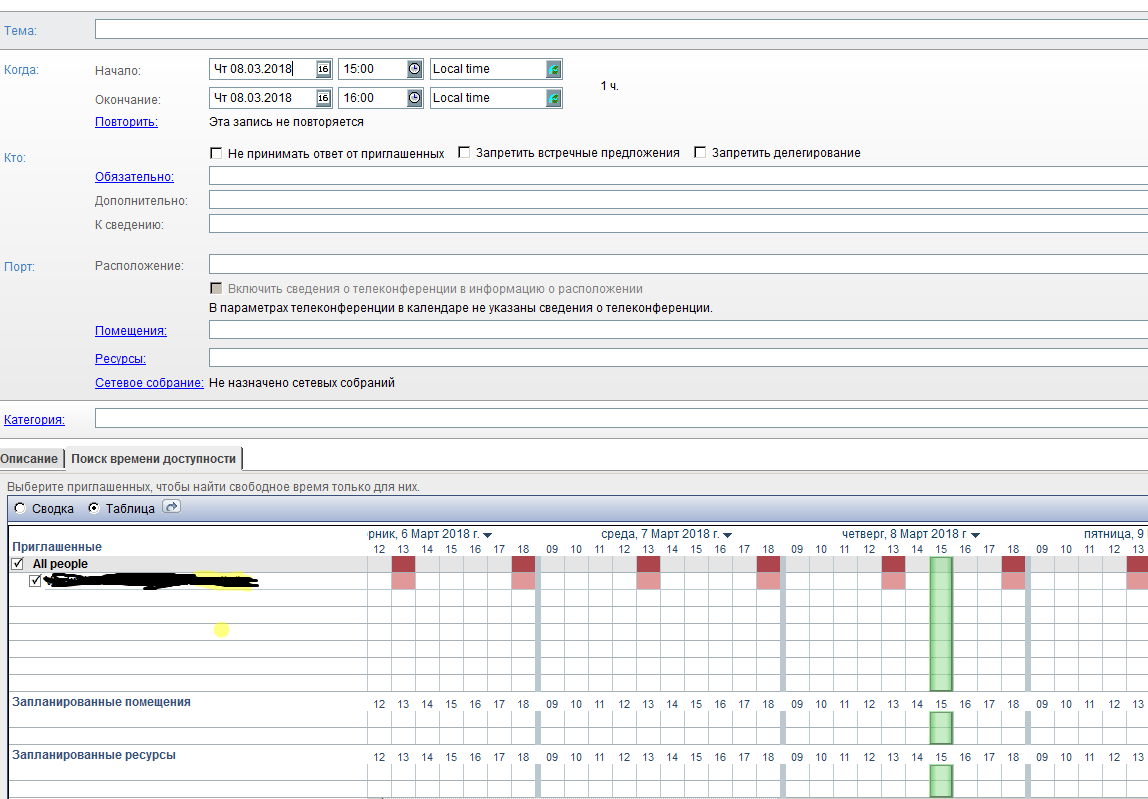Uncheck All people checkbox

tap(18, 564)
